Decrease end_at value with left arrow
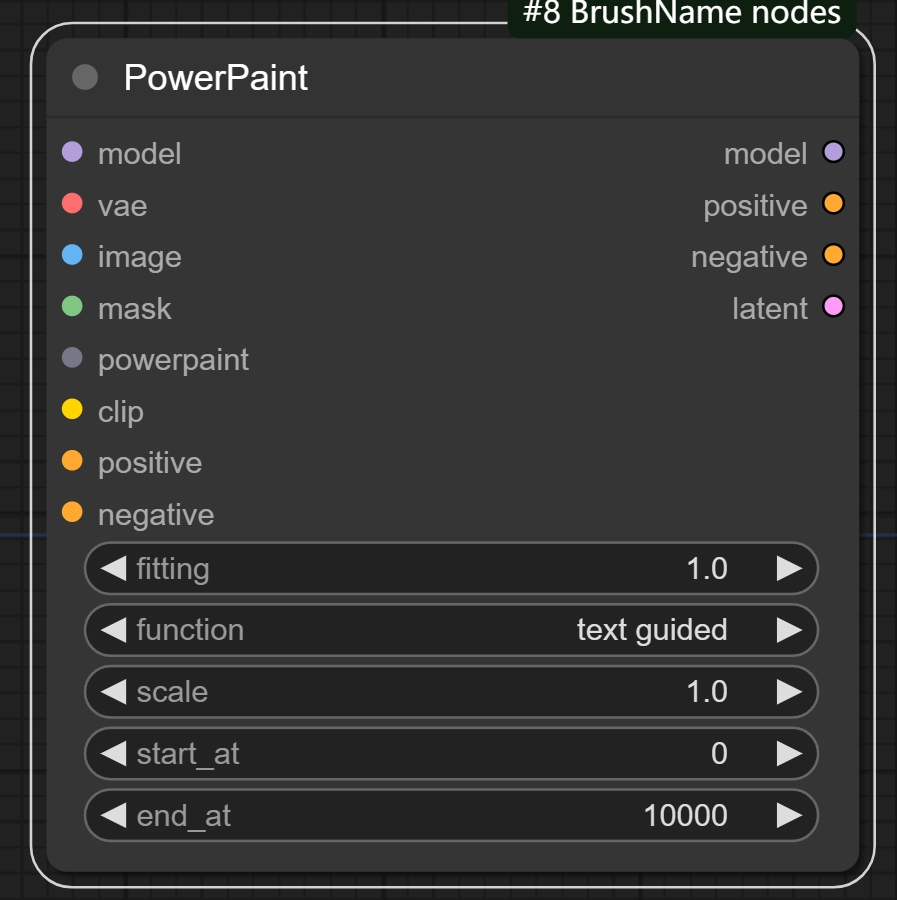 (114, 816)
